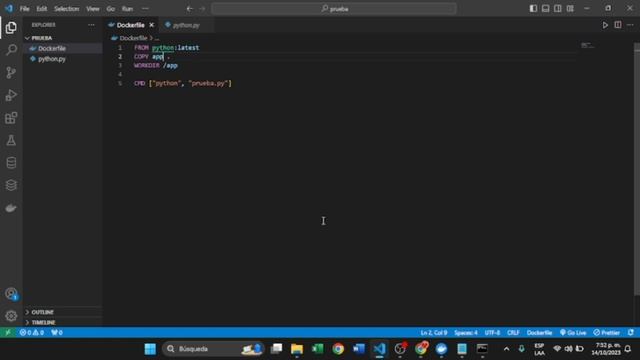Open the Run menu
The width and height of the screenshot is (640, 360).
[127, 9]
